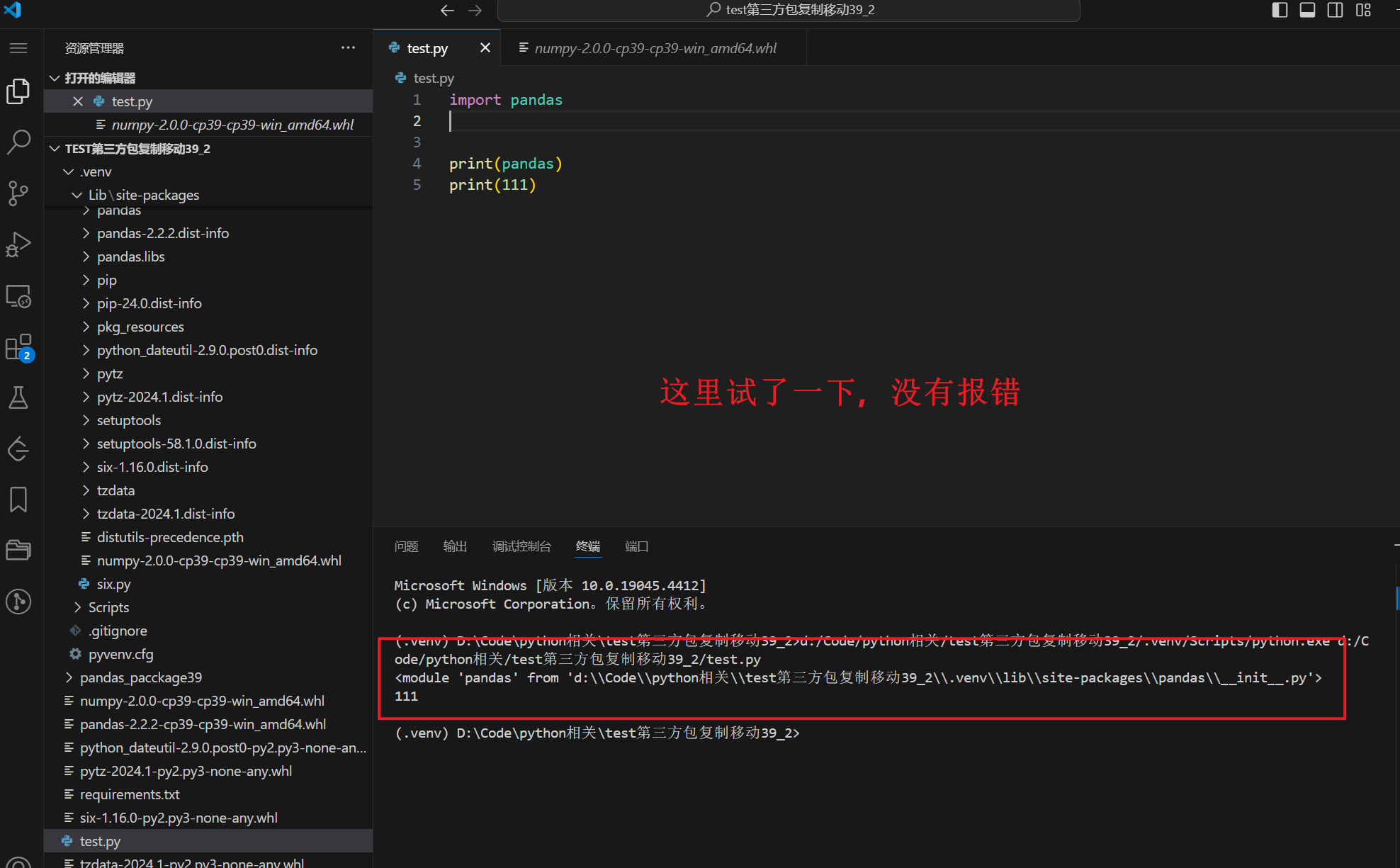The width and height of the screenshot is (1400, 868).
Task: Click the command center search box
Action: coord(789,10)
